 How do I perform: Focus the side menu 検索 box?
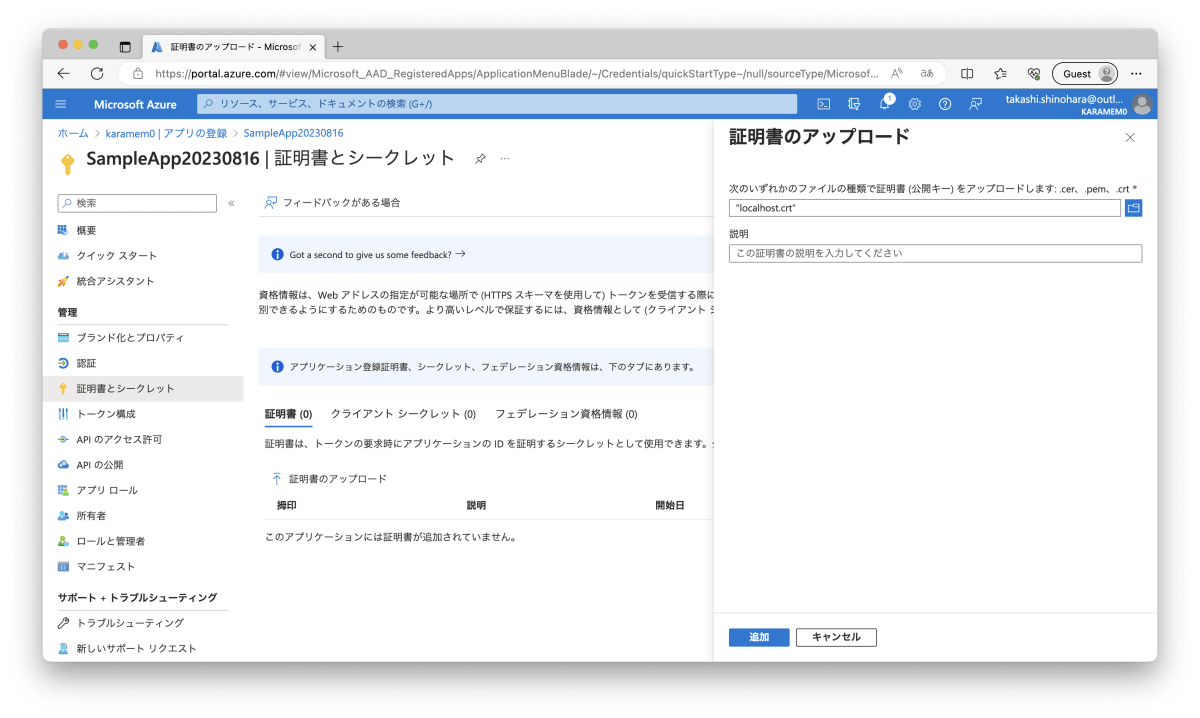[137, 203]
